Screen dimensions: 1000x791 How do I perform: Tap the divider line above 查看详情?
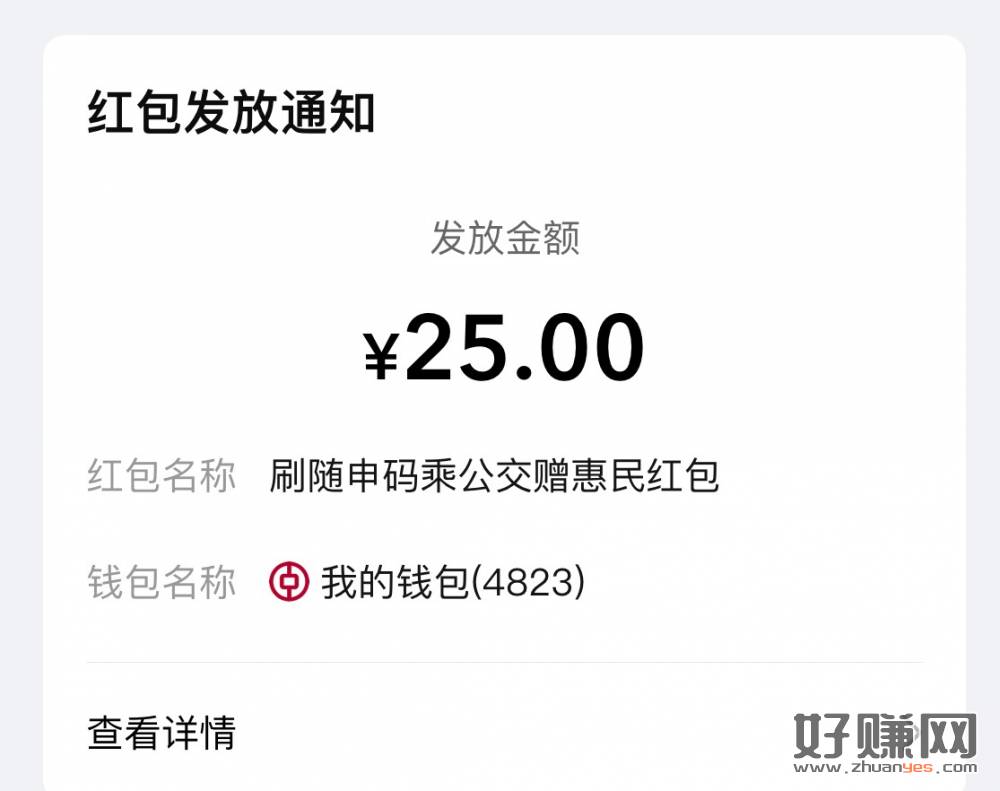(504, 662)
